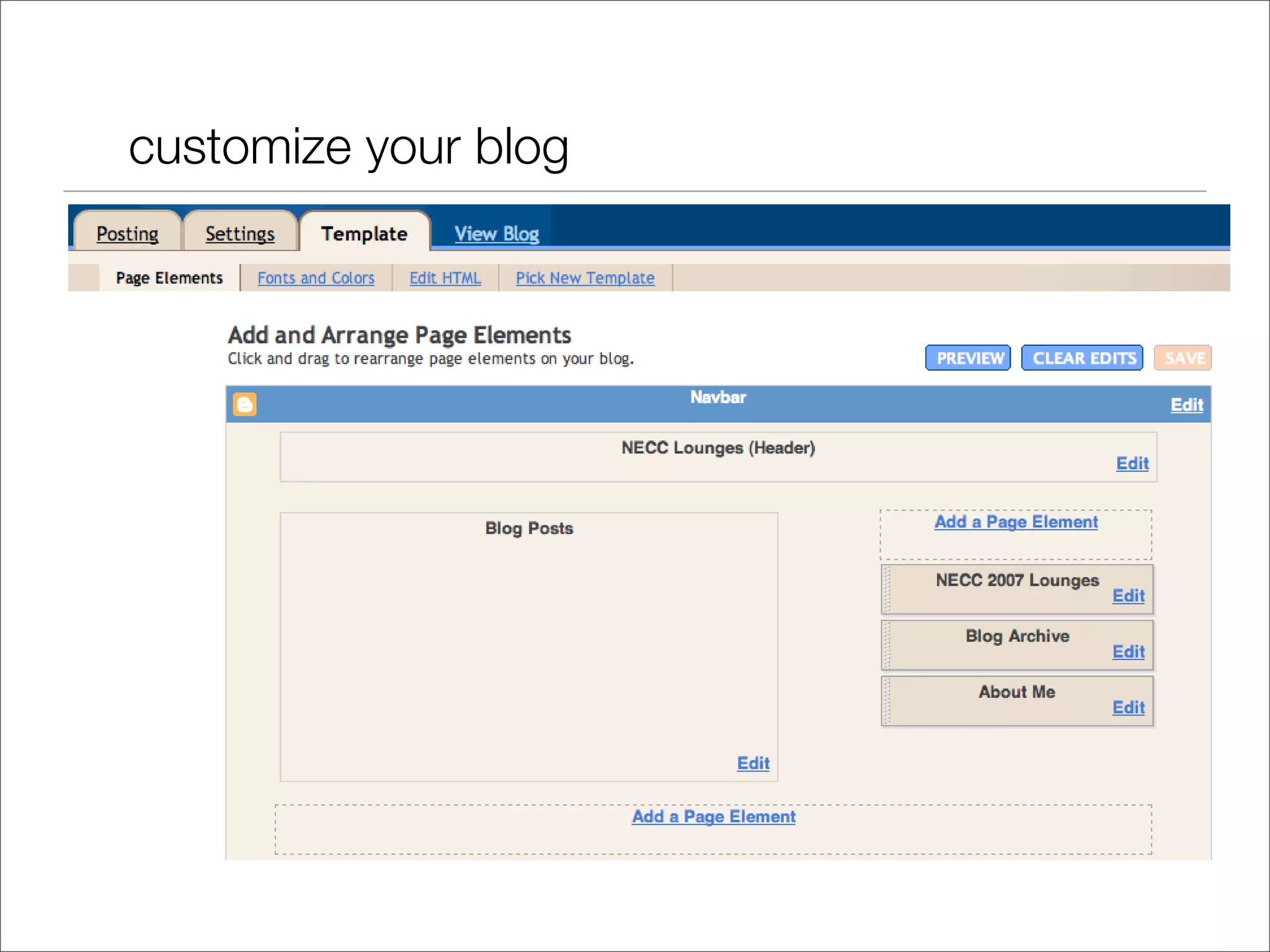1270x952 pixels.
Task: Click the Blog Archive widget drag handle
Action: tap(887, 645)
